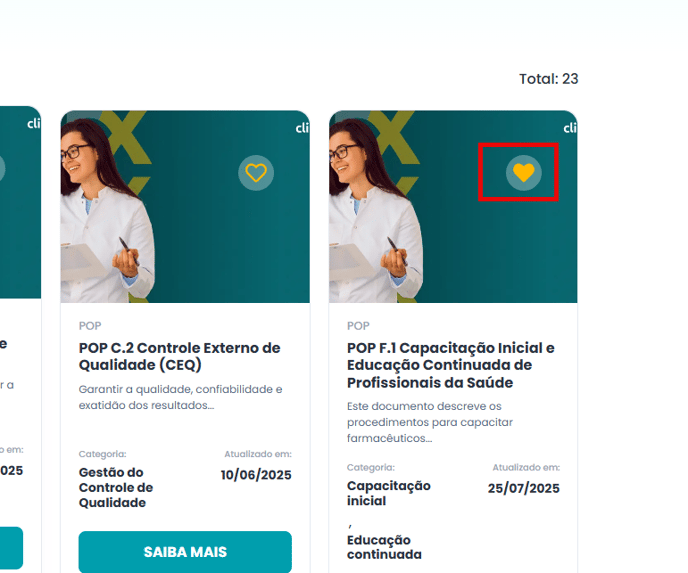Image resolution: width=688 pixels, height=573 pixels.
Task: Select the Capacitação inicial category
Action: pyautogui.click(x=389, y=493)
